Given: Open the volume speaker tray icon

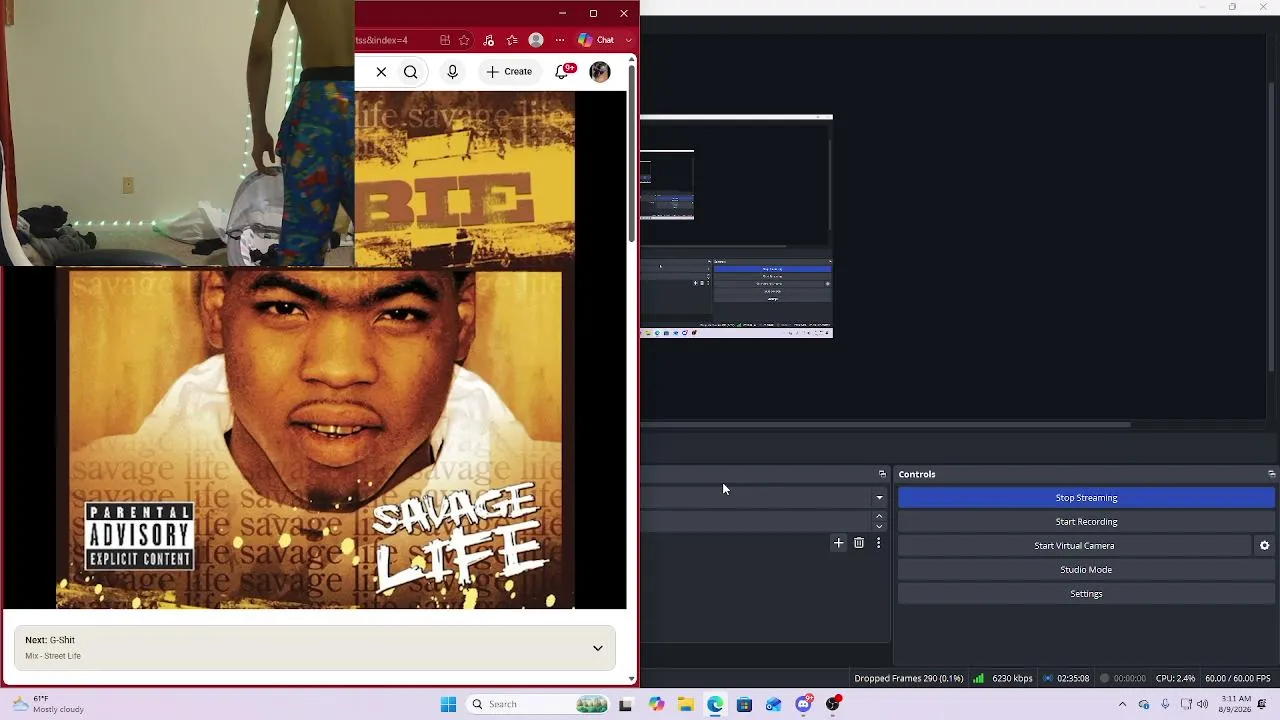Looking at the screenshot, I should point(1203,704).
